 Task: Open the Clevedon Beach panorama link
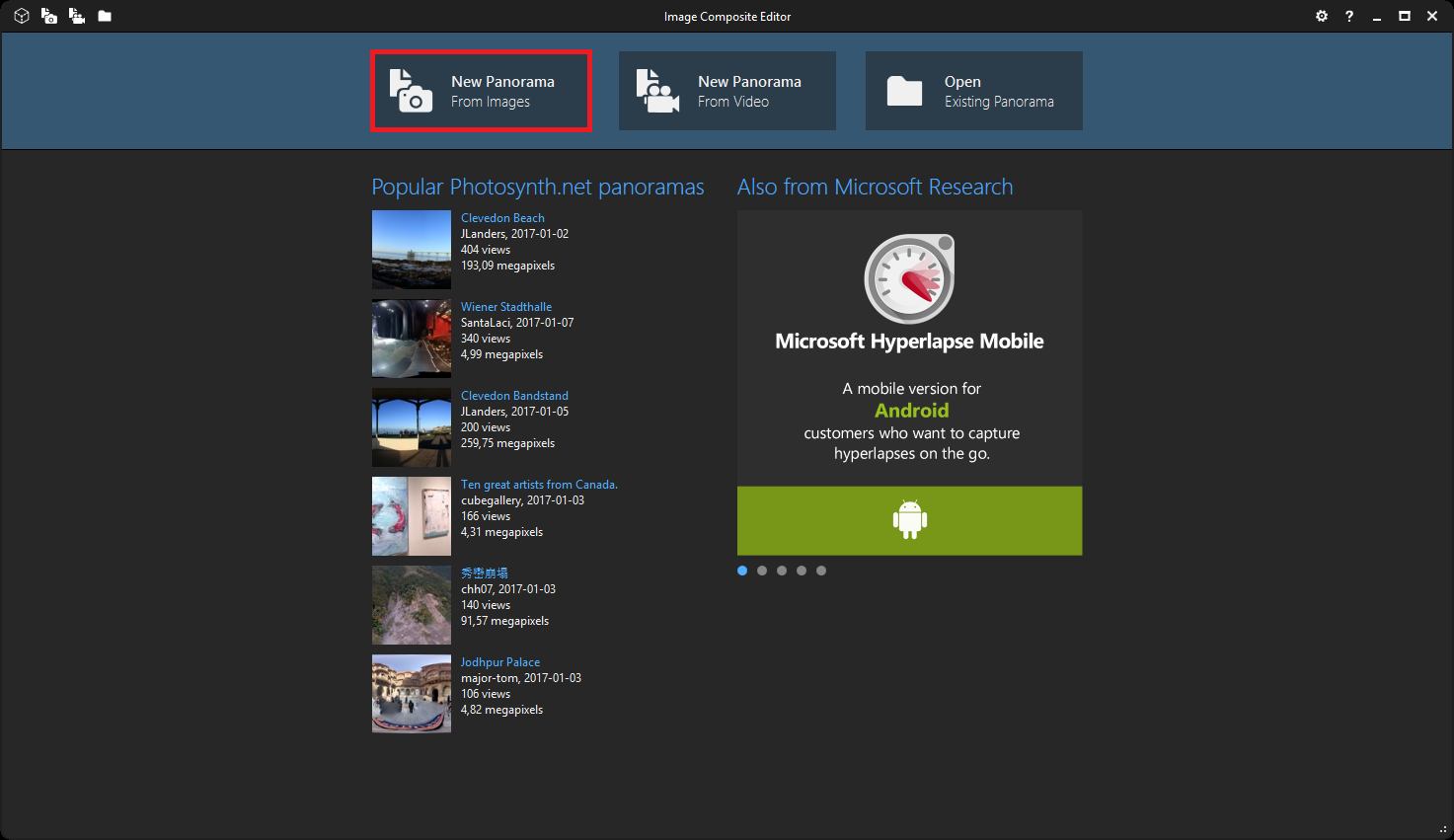502,218
